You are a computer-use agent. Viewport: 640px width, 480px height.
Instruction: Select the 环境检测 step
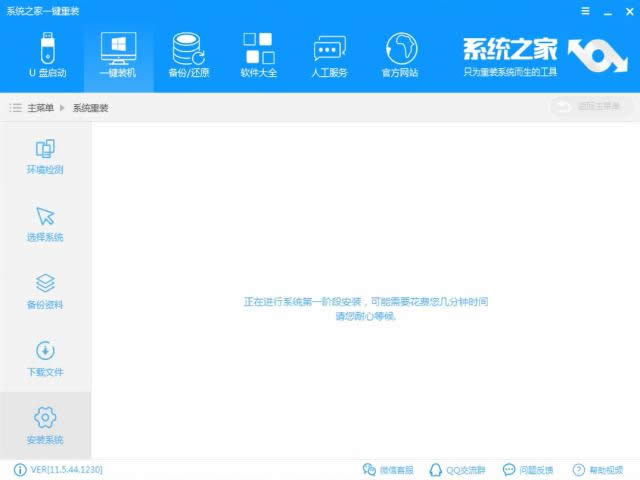[x=45, y=157]
